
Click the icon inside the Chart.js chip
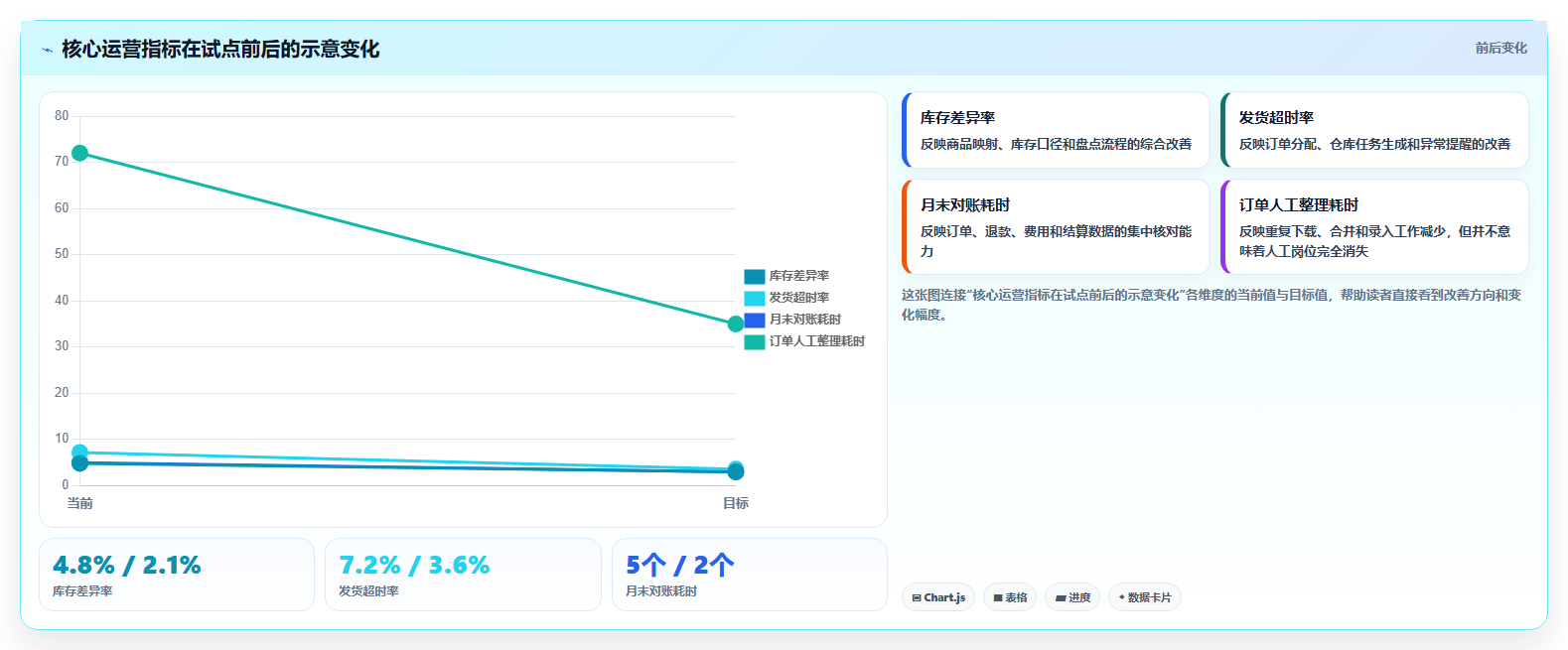[x=917, y=598]
